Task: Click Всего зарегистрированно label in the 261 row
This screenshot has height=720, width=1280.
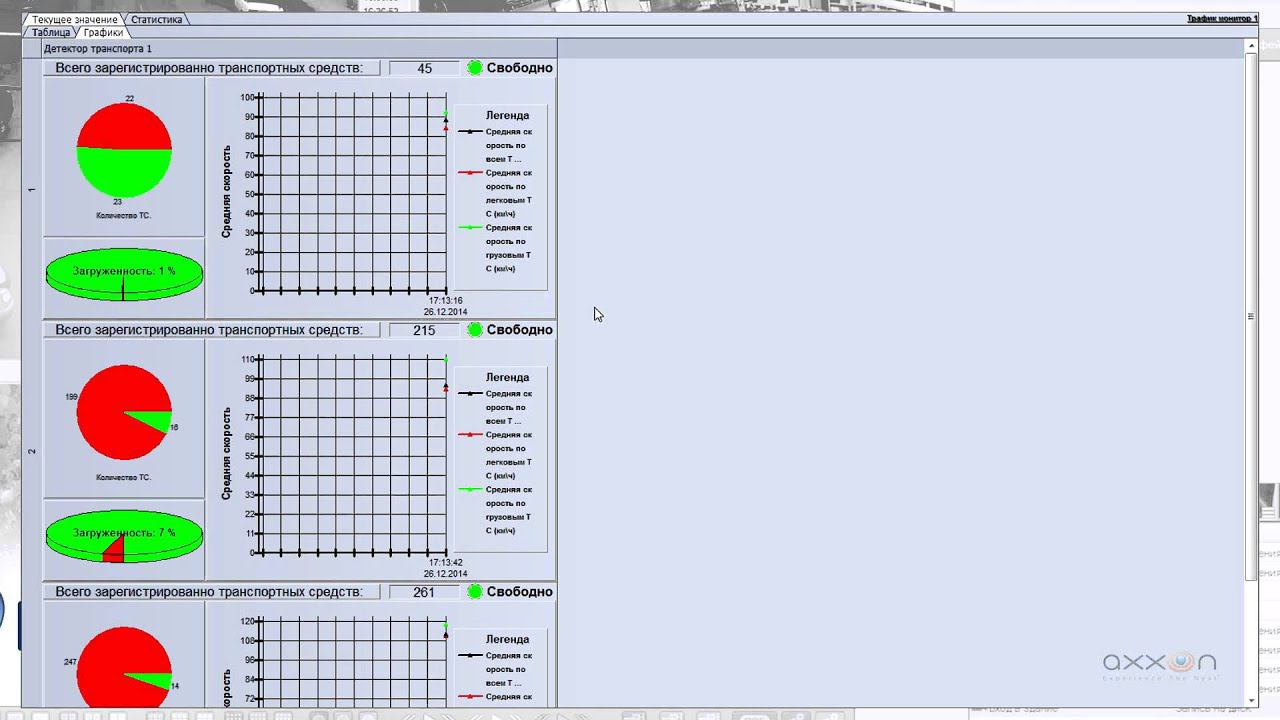Action: pyautogui.click(x=209, y=592)
